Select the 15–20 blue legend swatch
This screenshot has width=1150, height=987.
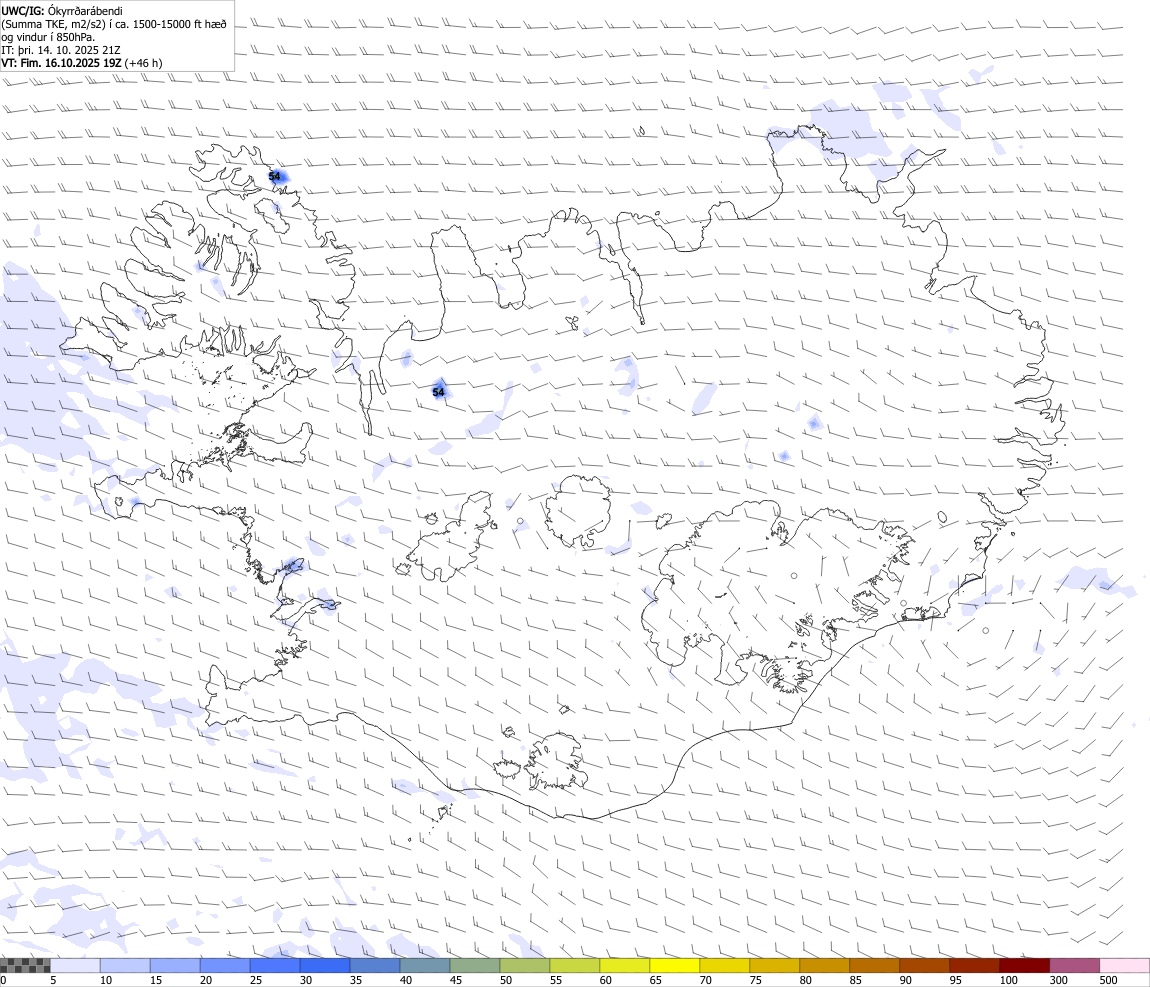point(175,965)
